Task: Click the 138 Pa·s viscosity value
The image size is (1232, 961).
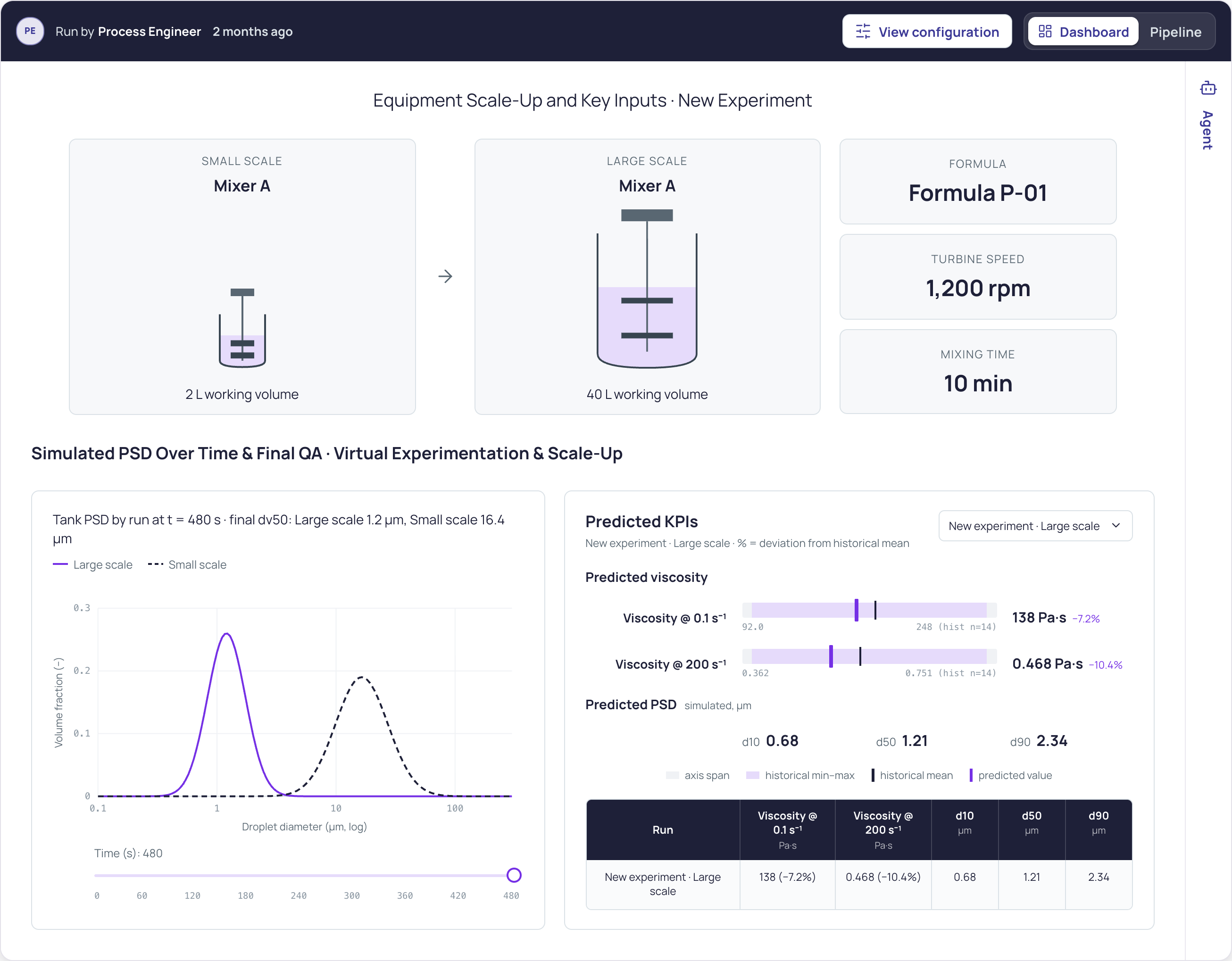Action: [1039, 618]
